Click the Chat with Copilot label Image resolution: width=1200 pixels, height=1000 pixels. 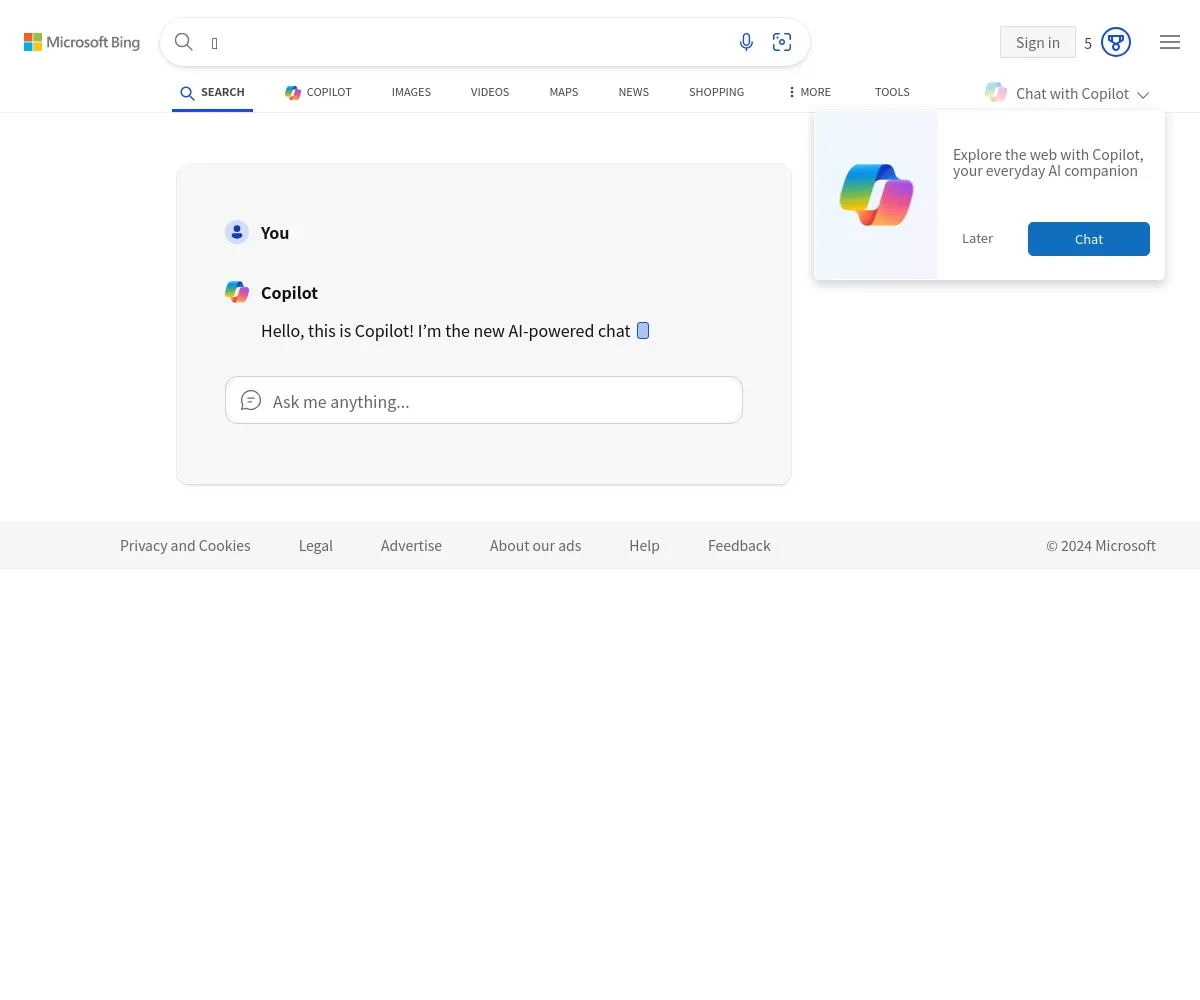coord(1072,93)
